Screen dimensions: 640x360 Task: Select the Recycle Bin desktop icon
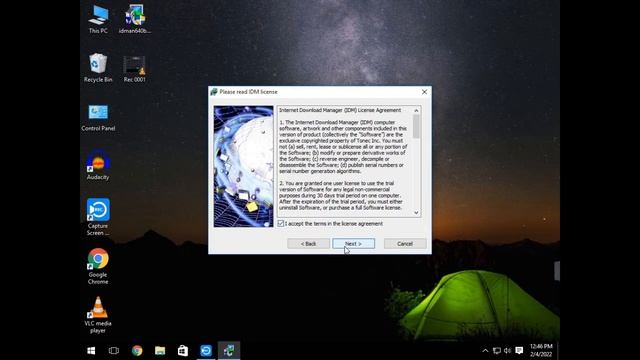coord(98,68)
